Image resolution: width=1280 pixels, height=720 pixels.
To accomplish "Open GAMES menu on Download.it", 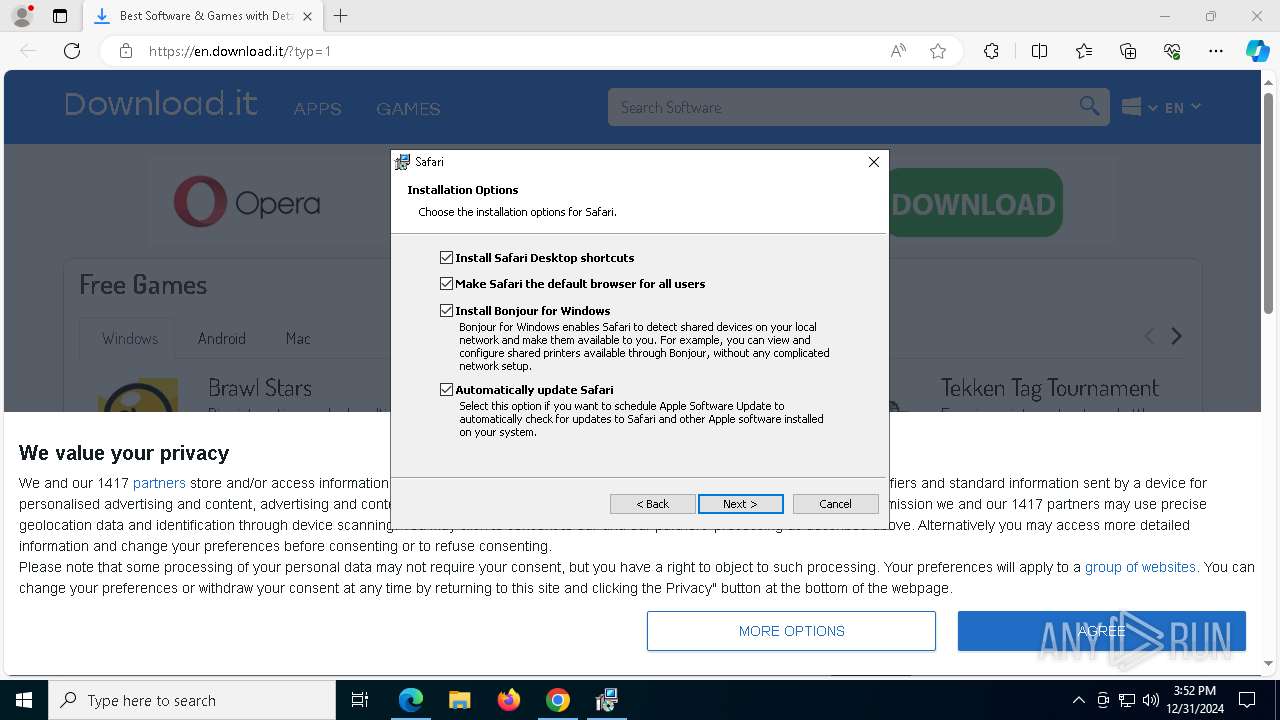I will [408, 108].
